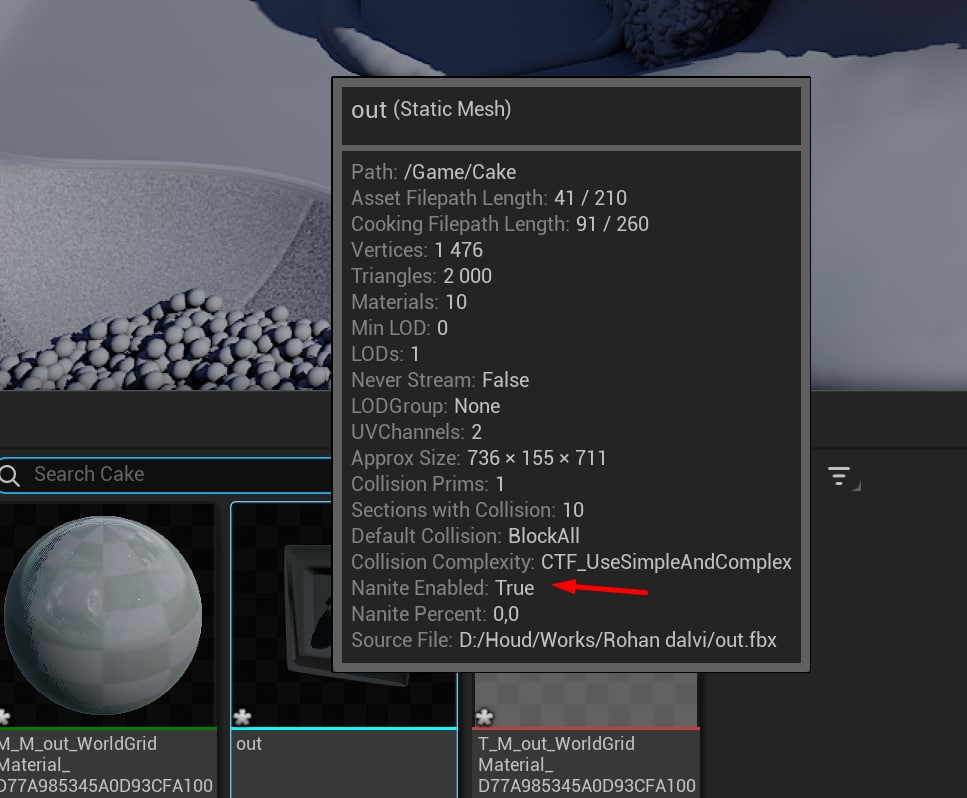
Task: Click the Search Cake input field
Action: point(165,474)
